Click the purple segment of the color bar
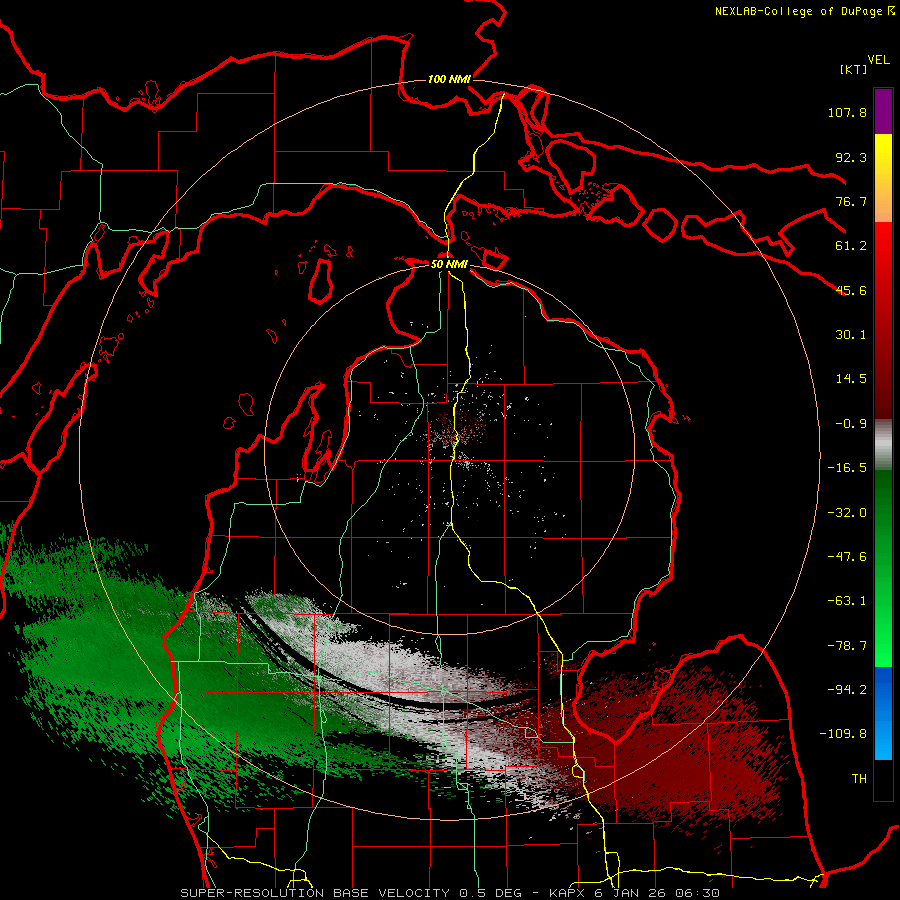900x900 pixels. click(883, 111)
